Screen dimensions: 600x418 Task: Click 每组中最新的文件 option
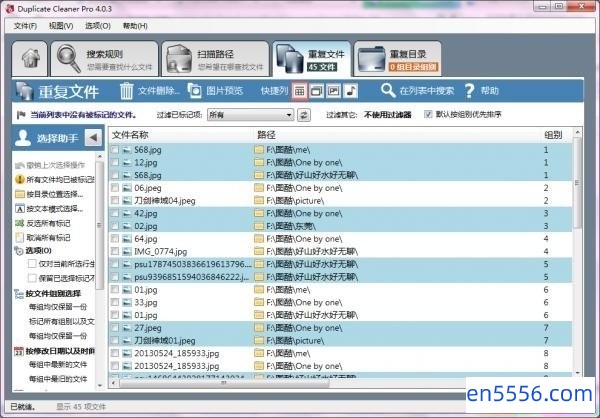[58, 365]
